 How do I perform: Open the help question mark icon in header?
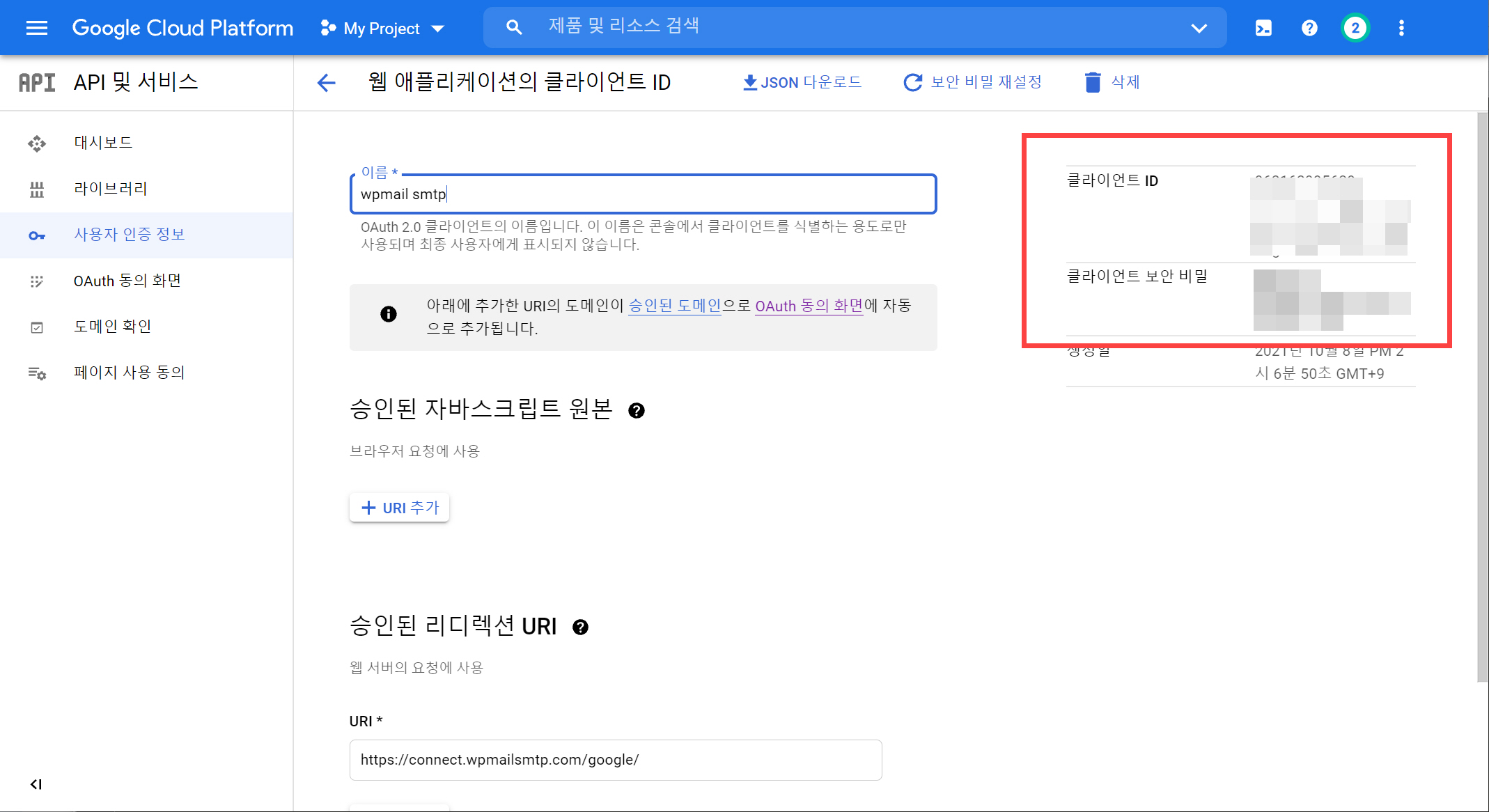tap(1309, 28)
